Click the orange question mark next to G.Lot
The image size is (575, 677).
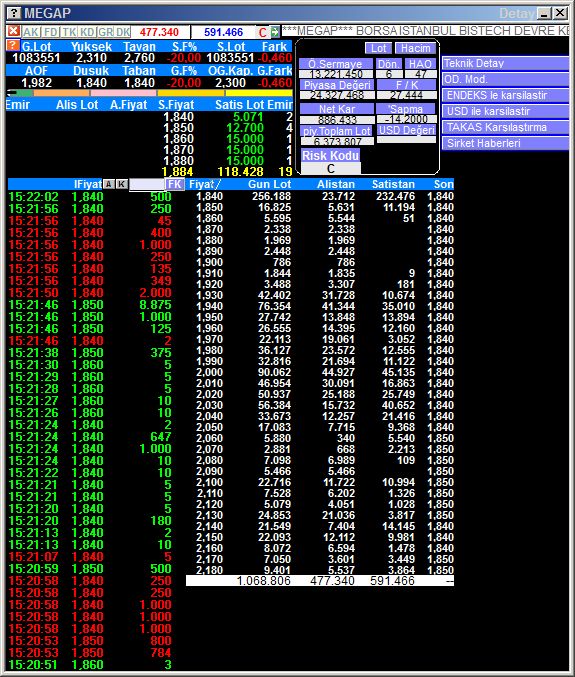click(13, 45)
